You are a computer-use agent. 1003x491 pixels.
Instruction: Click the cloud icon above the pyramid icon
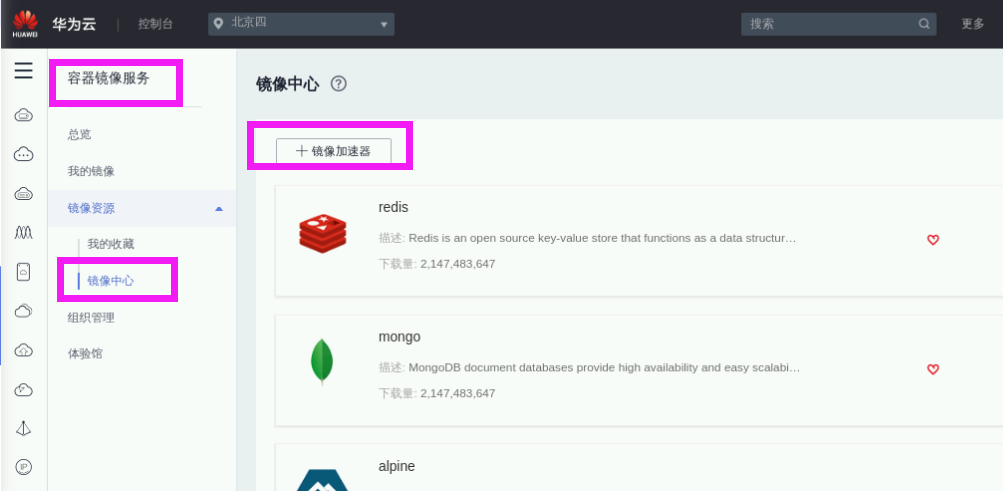pyautogui.click(x=24, y=389)
